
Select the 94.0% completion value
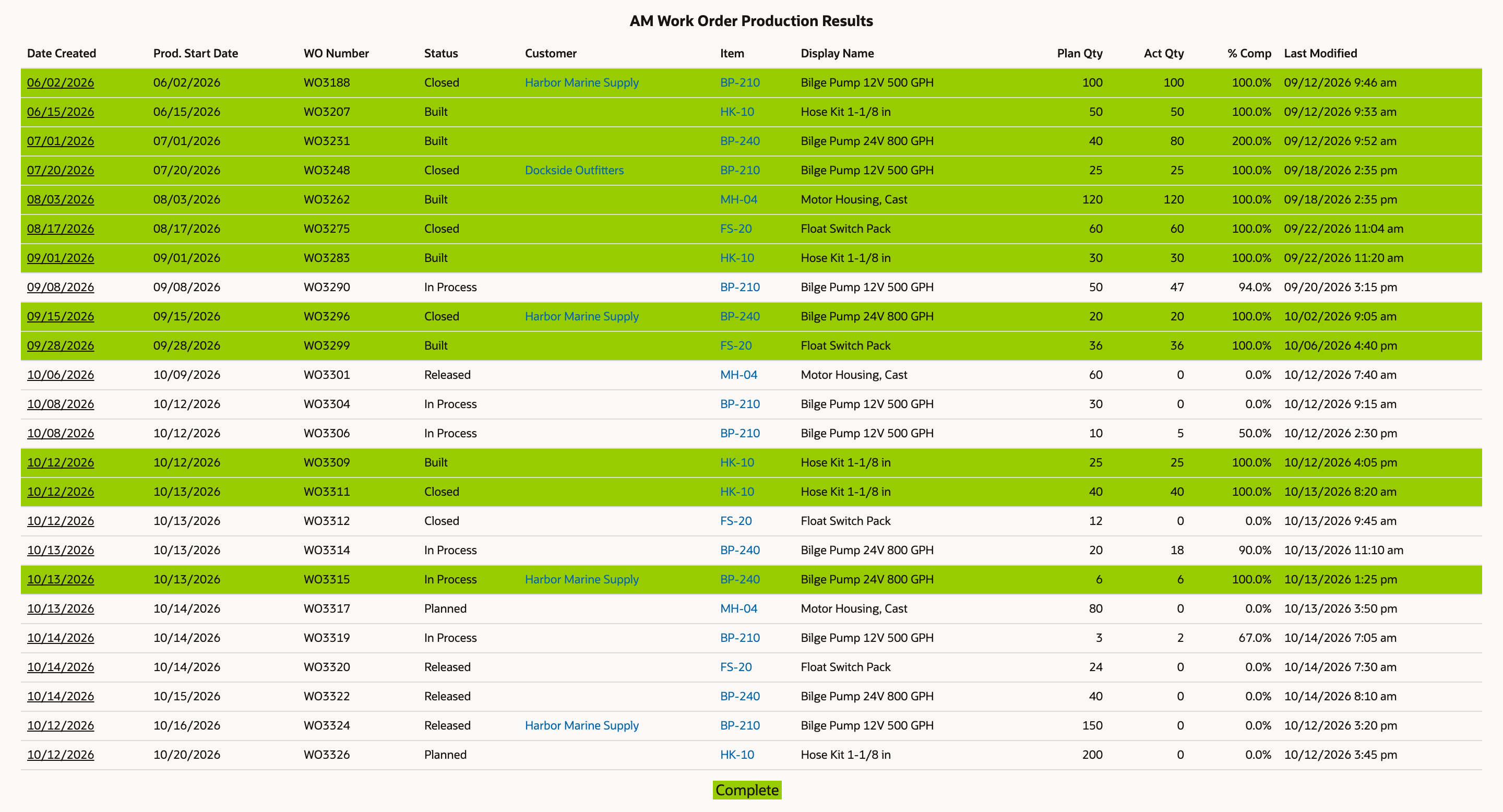coord(1255,286)
